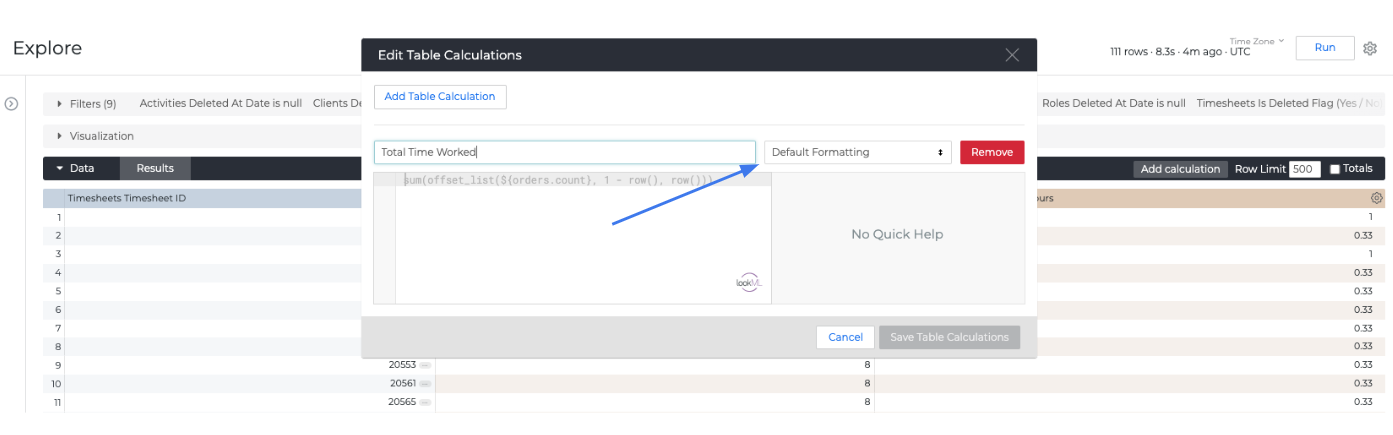The height and width of the screenshot is (435, 1393).
Task: Expand the Filters (9) section
Action: click(86, 103)
